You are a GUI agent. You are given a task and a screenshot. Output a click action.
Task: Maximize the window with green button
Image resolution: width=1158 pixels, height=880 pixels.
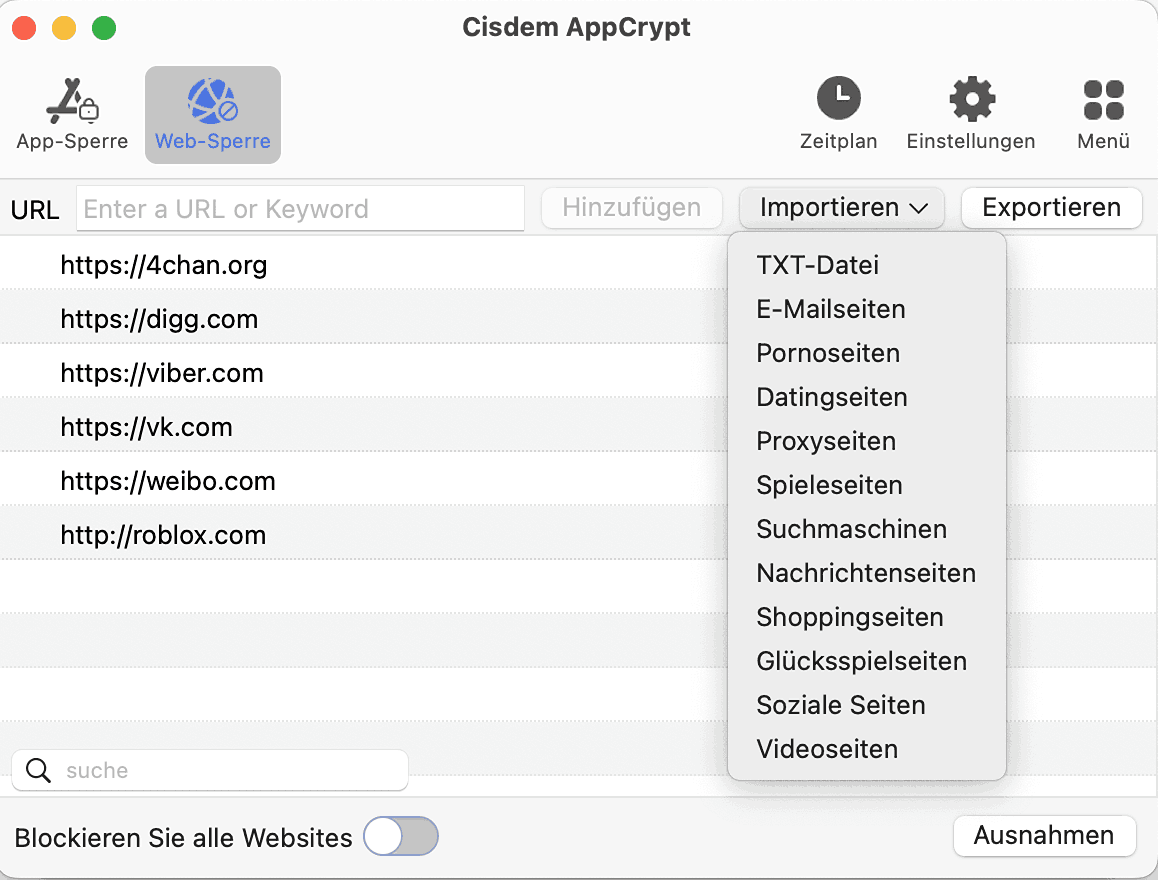pos(104,28)
